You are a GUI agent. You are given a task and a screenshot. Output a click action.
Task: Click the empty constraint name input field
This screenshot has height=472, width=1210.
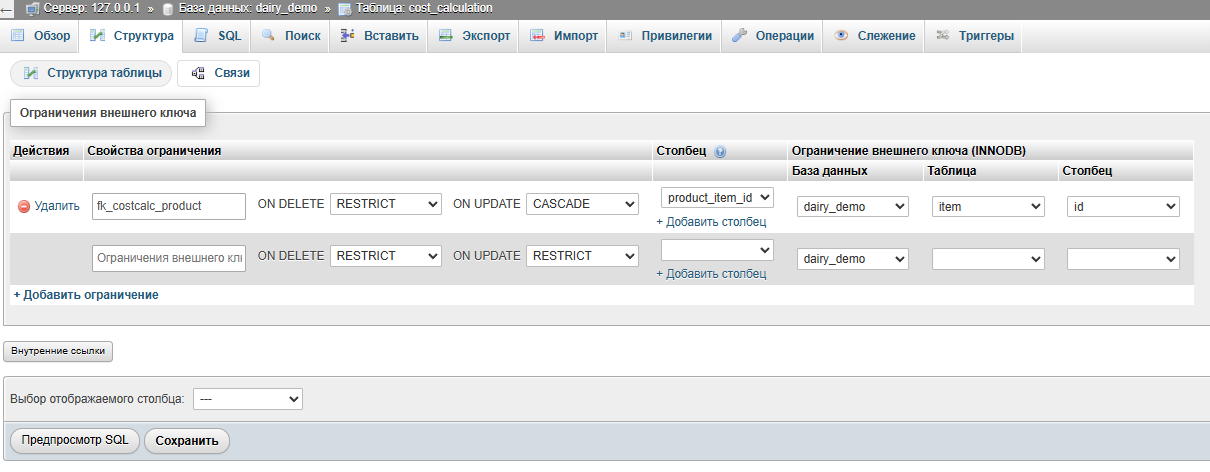point(168,258)
